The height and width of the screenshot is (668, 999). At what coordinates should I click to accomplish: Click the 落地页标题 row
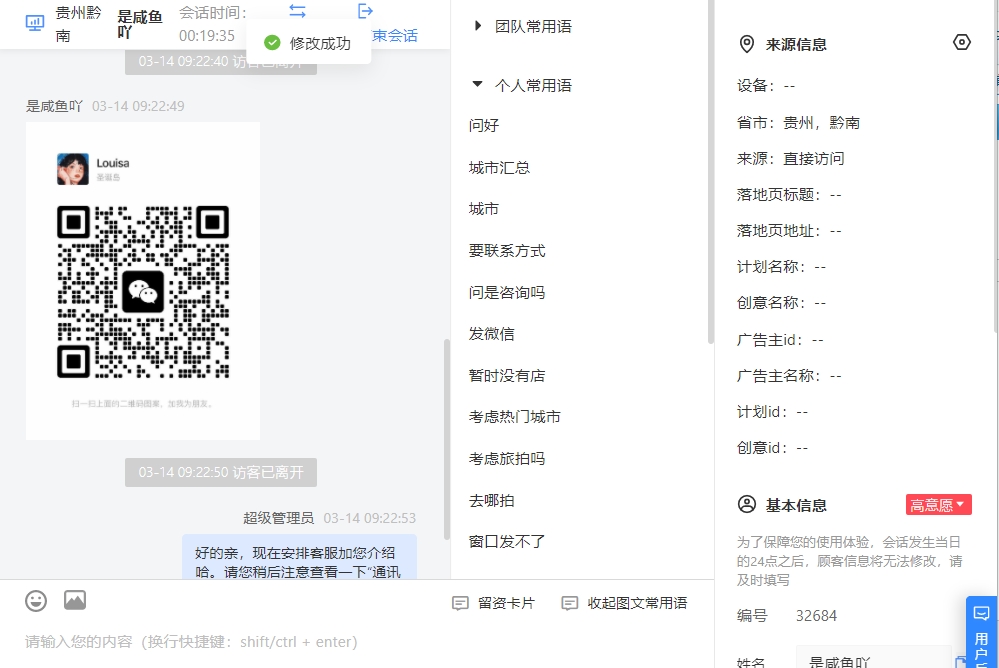pos(789,194)
